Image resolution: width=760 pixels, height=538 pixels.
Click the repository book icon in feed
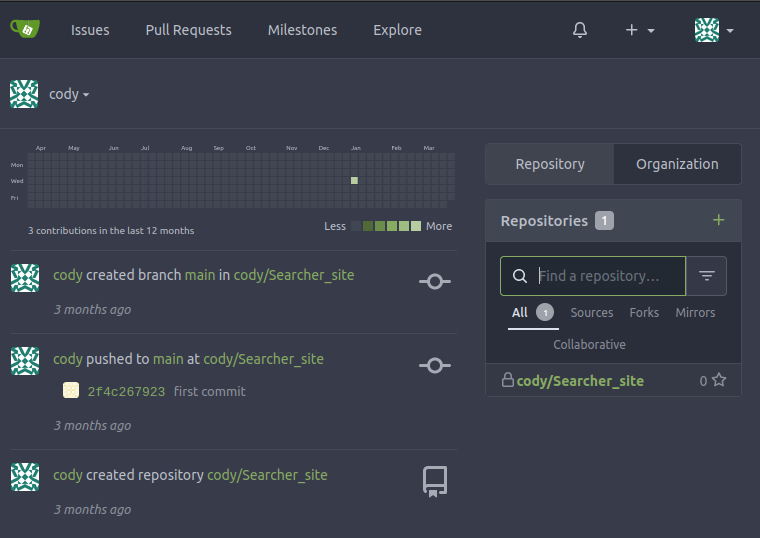(434, 482)
